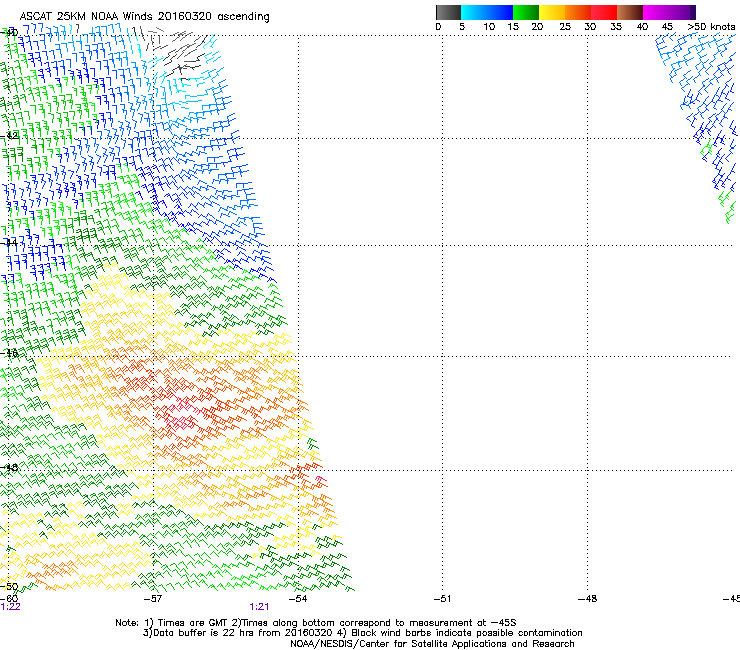Click the 'Data buffer is 22 hrs' note line
740x650 pixels.
click(362, 633)
